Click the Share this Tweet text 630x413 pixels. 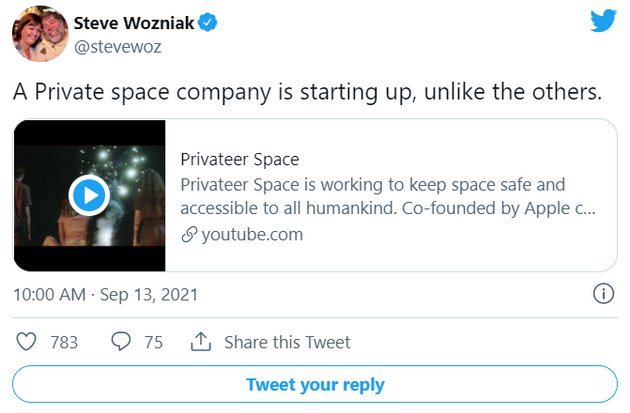pyautogui.click(x=287, y=342)
